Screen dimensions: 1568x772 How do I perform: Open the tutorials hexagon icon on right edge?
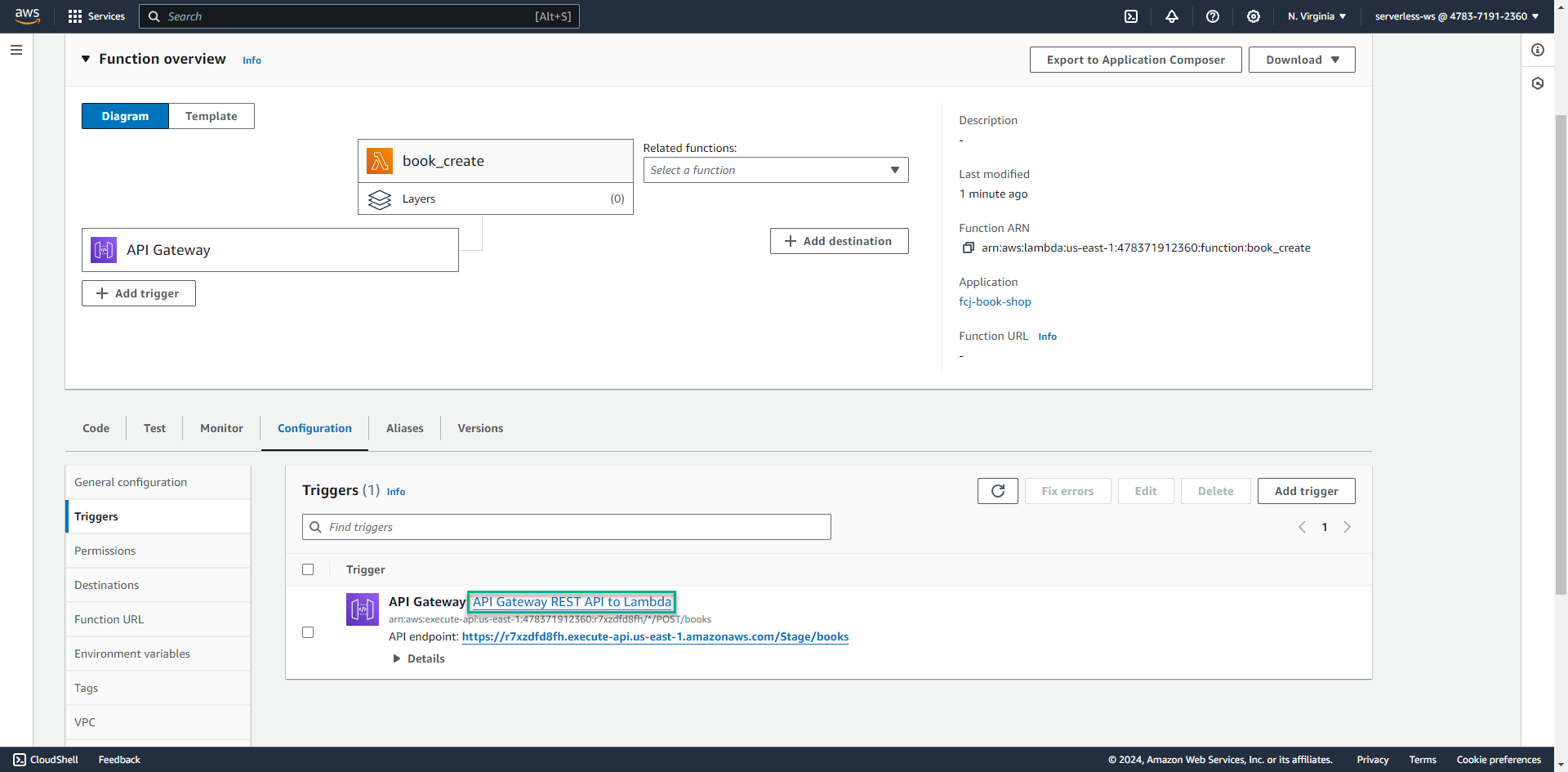(1538, 83)
